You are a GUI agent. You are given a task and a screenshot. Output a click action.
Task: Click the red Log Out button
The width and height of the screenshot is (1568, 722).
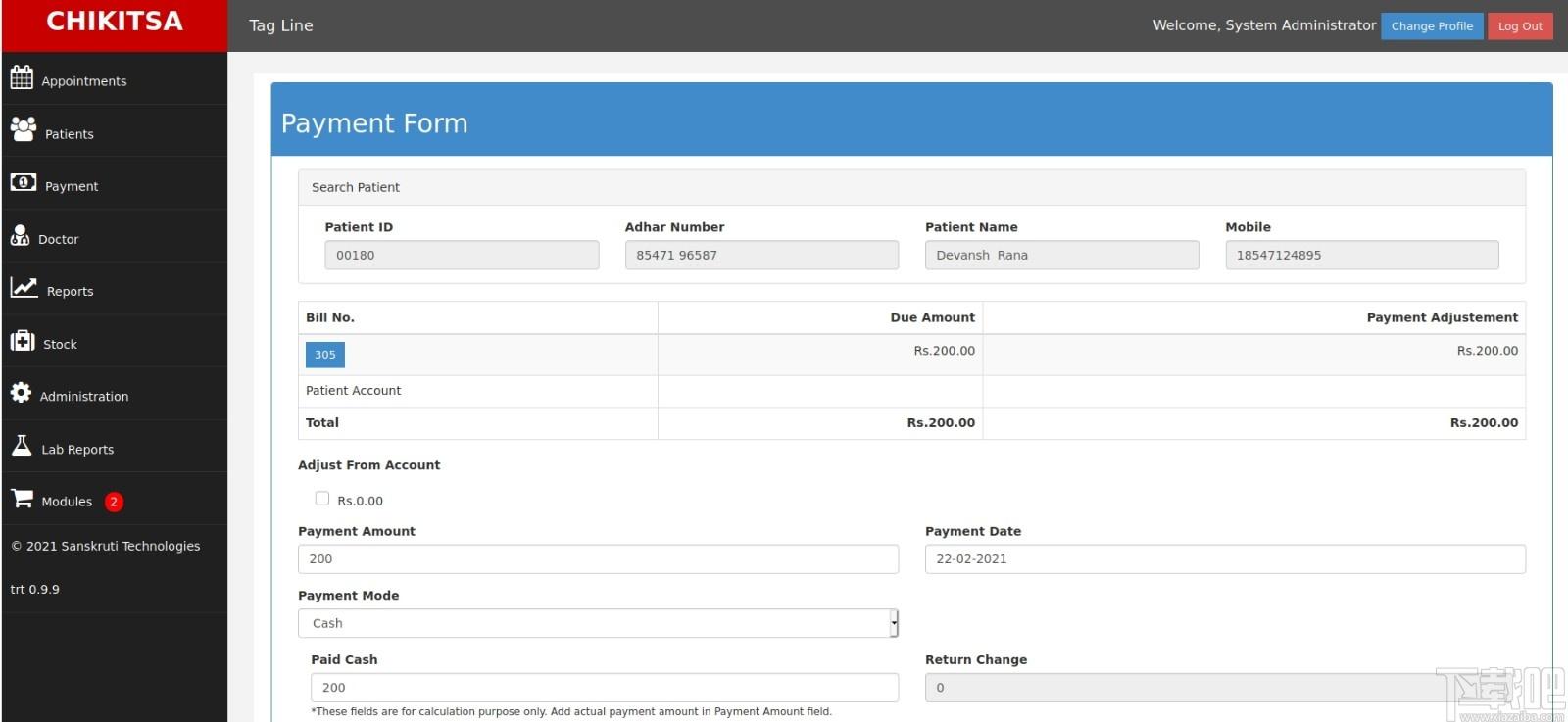(x=1520, y=26)
